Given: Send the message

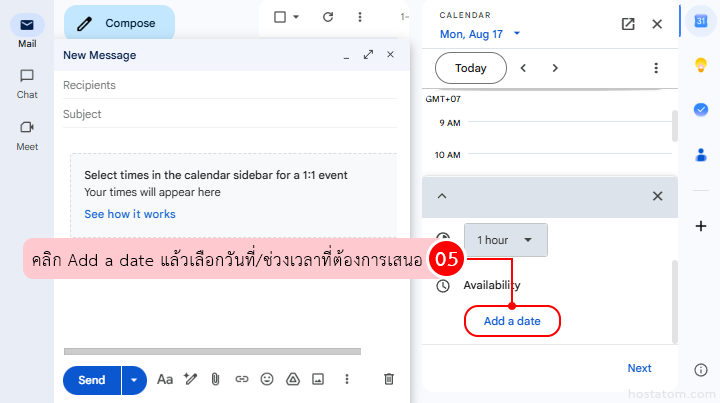Looking at the screenshot, I should 92,380.
